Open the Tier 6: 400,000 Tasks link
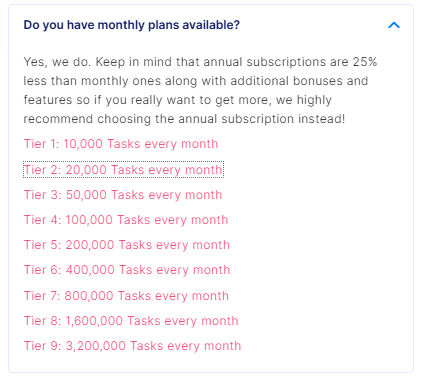The image size is (426, 377). (127, 270)
